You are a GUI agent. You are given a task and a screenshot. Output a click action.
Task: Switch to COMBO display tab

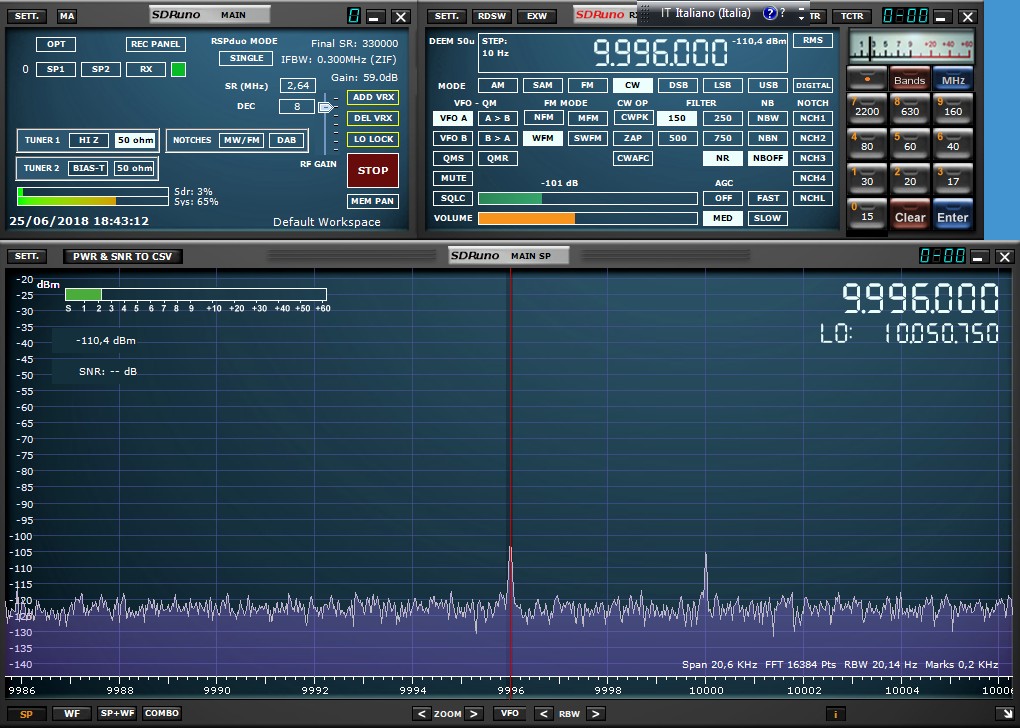(162, 714)
